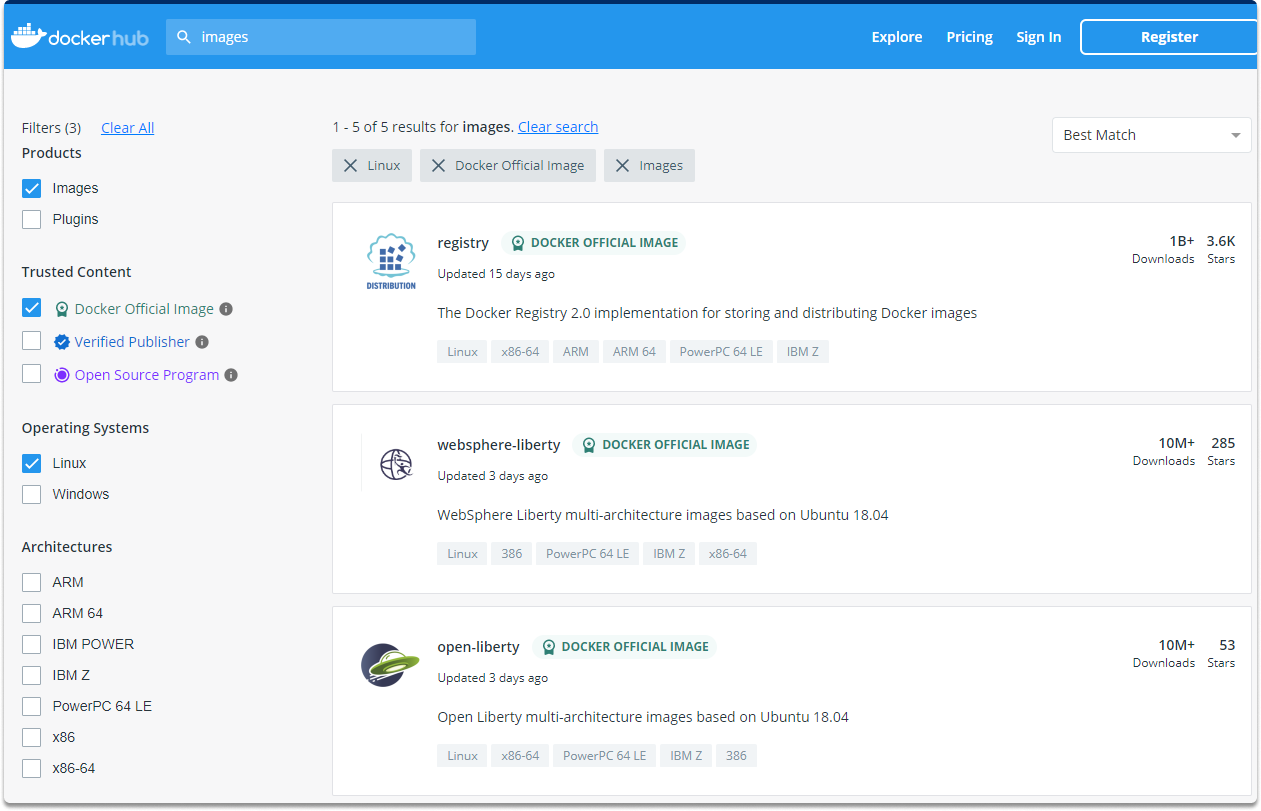
Task: Check the ARM 64 architecture checkbox
Action: [x=32, y=613]
